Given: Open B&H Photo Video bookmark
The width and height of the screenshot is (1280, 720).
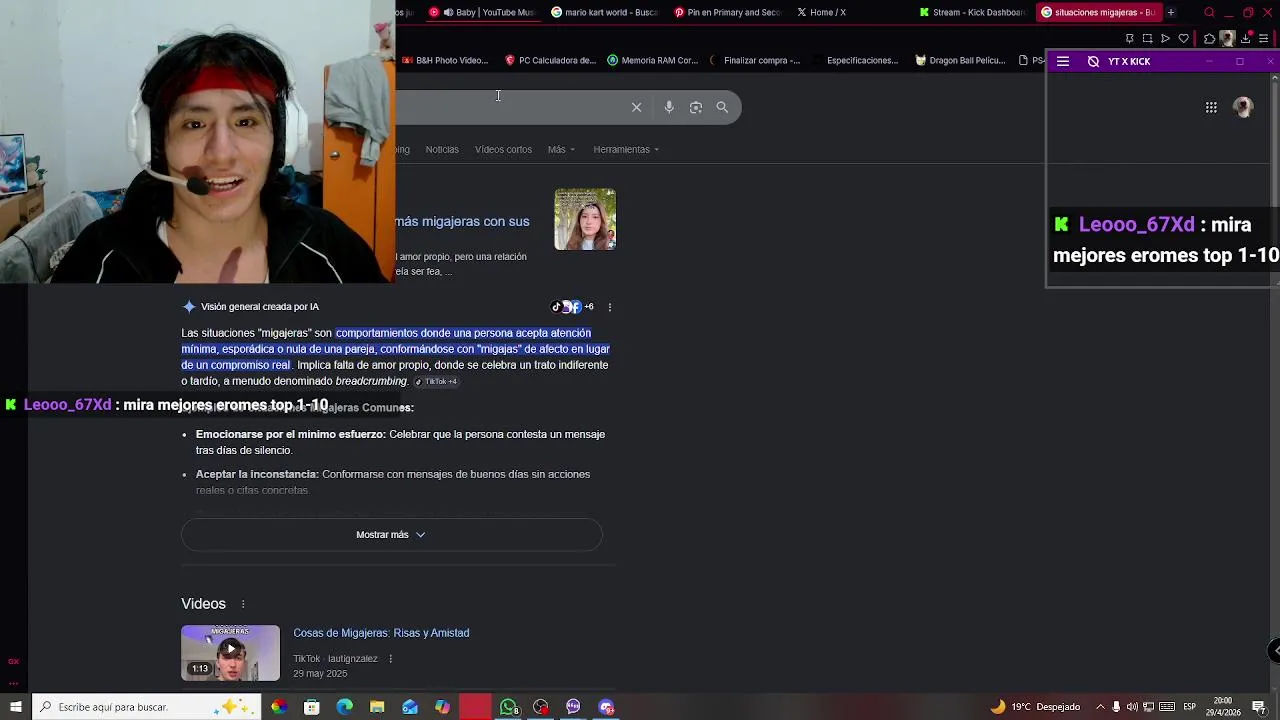Looking at the screenshot, I should click(445, 61).
